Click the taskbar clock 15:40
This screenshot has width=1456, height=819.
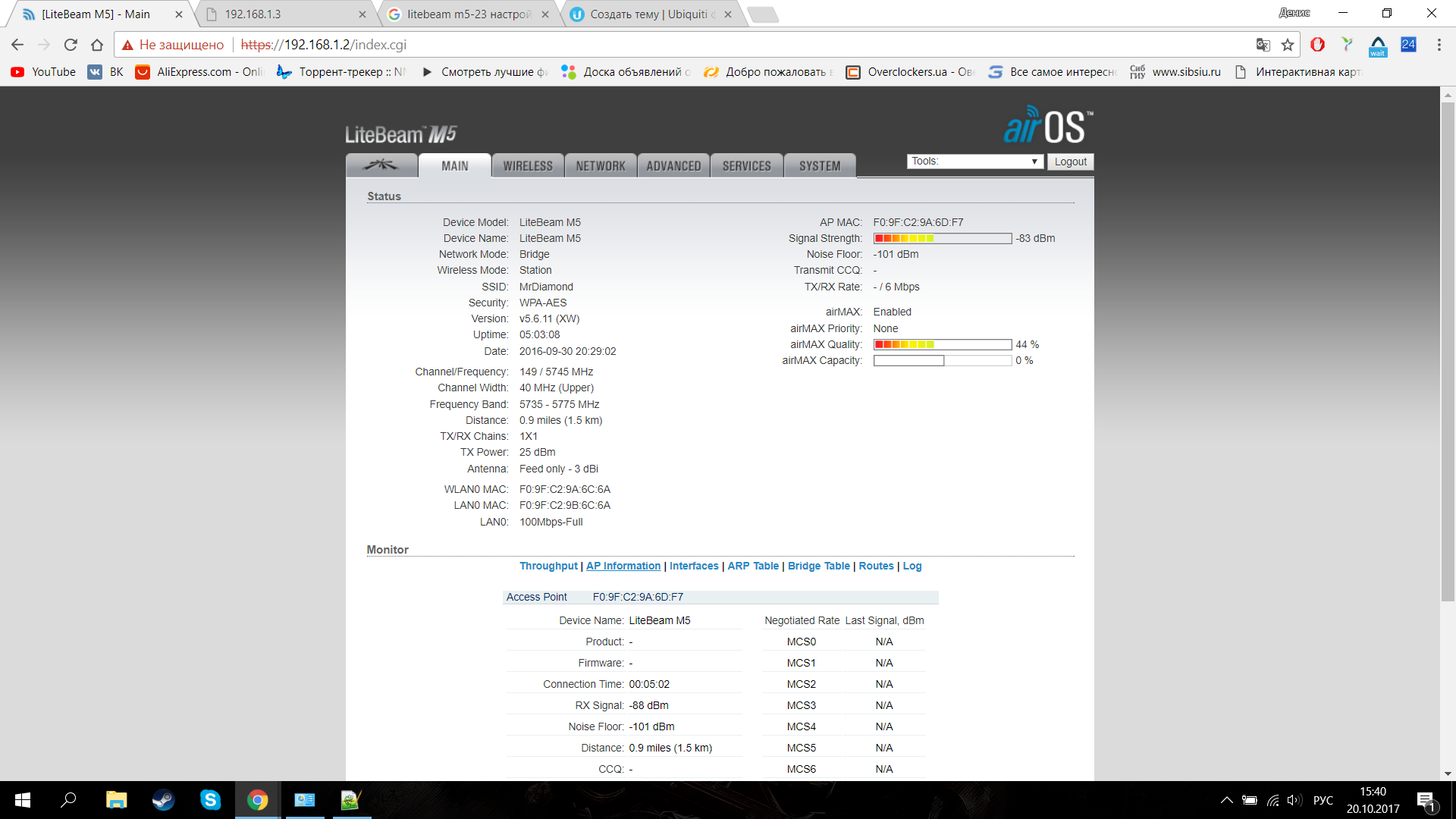point(1373,800)
